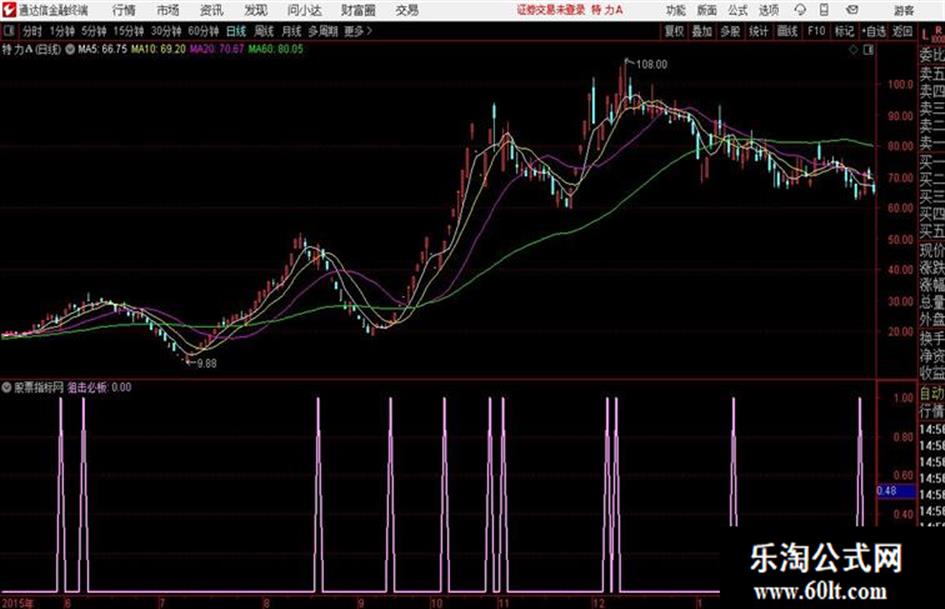Image resolution: width=945 pixels, height=609 pixels.
Task: Open the 功能 menu
Action: (x=676, y=10)
